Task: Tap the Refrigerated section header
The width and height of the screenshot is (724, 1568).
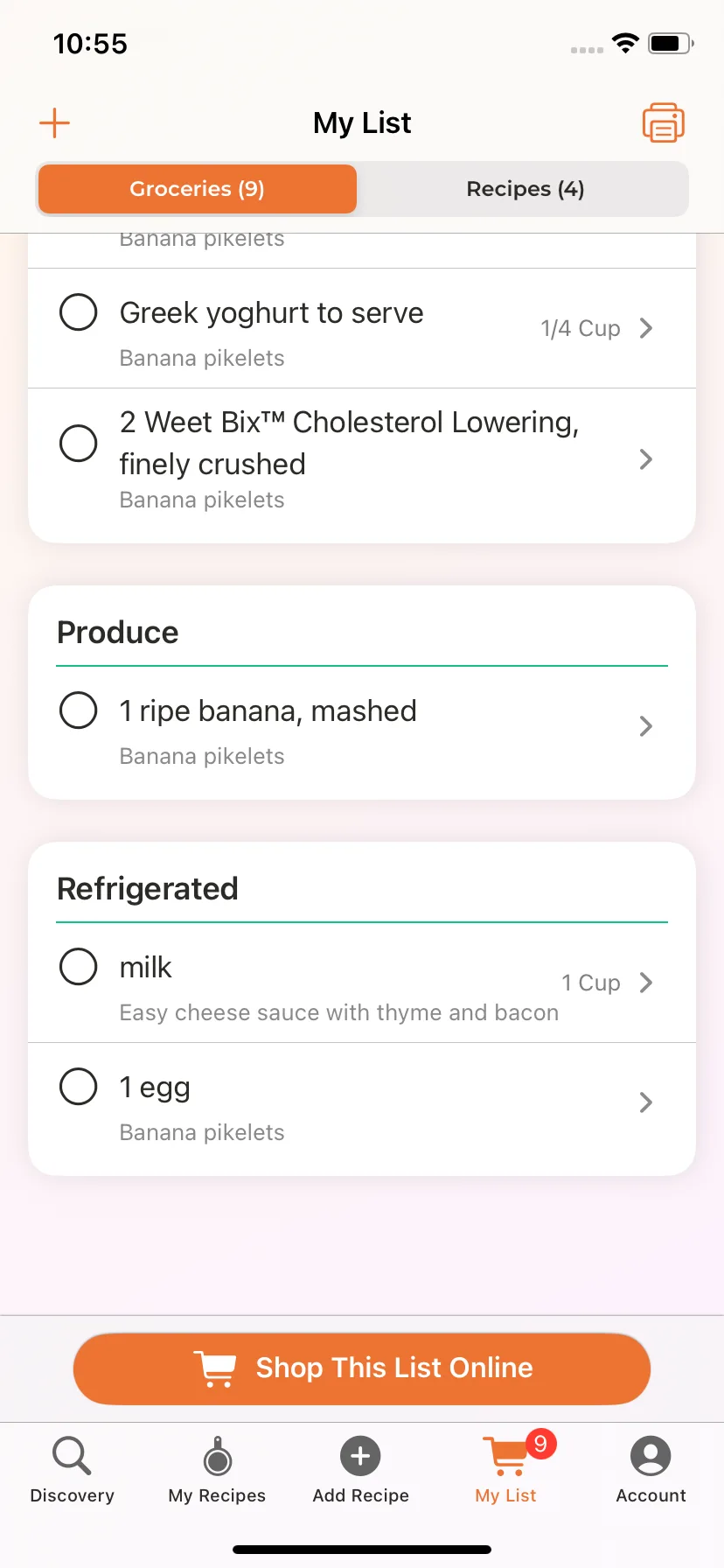Action: (x=148, y=889)
